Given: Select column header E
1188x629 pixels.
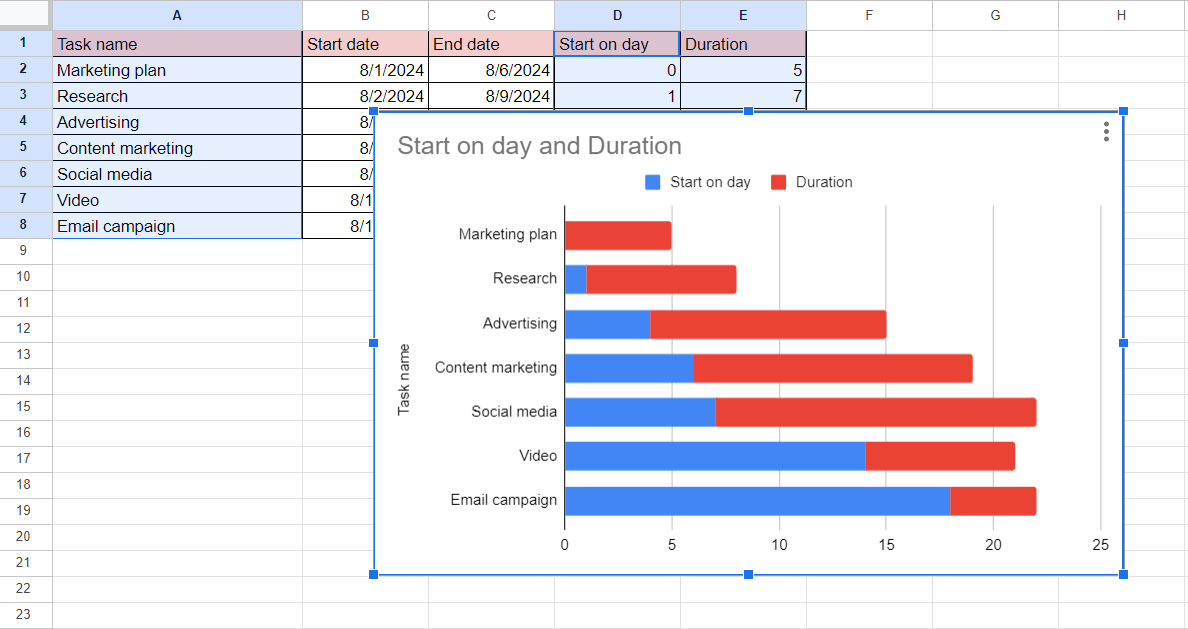Looking at the screenshot, I should coord(743,14).
